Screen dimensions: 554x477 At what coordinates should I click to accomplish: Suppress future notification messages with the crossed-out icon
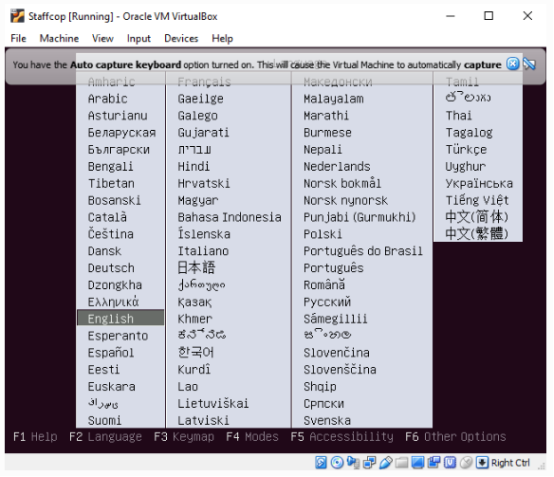tap(529, 64)
